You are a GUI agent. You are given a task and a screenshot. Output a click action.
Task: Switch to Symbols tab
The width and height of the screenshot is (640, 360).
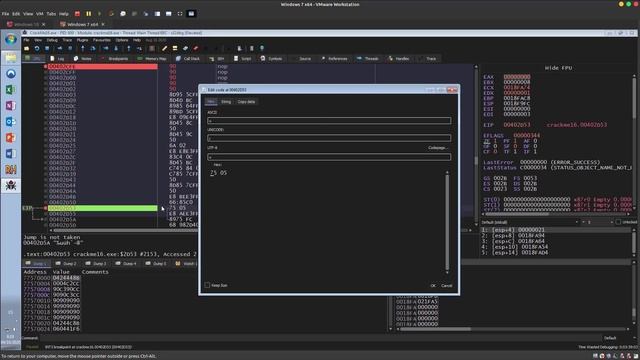pos(271,59)
